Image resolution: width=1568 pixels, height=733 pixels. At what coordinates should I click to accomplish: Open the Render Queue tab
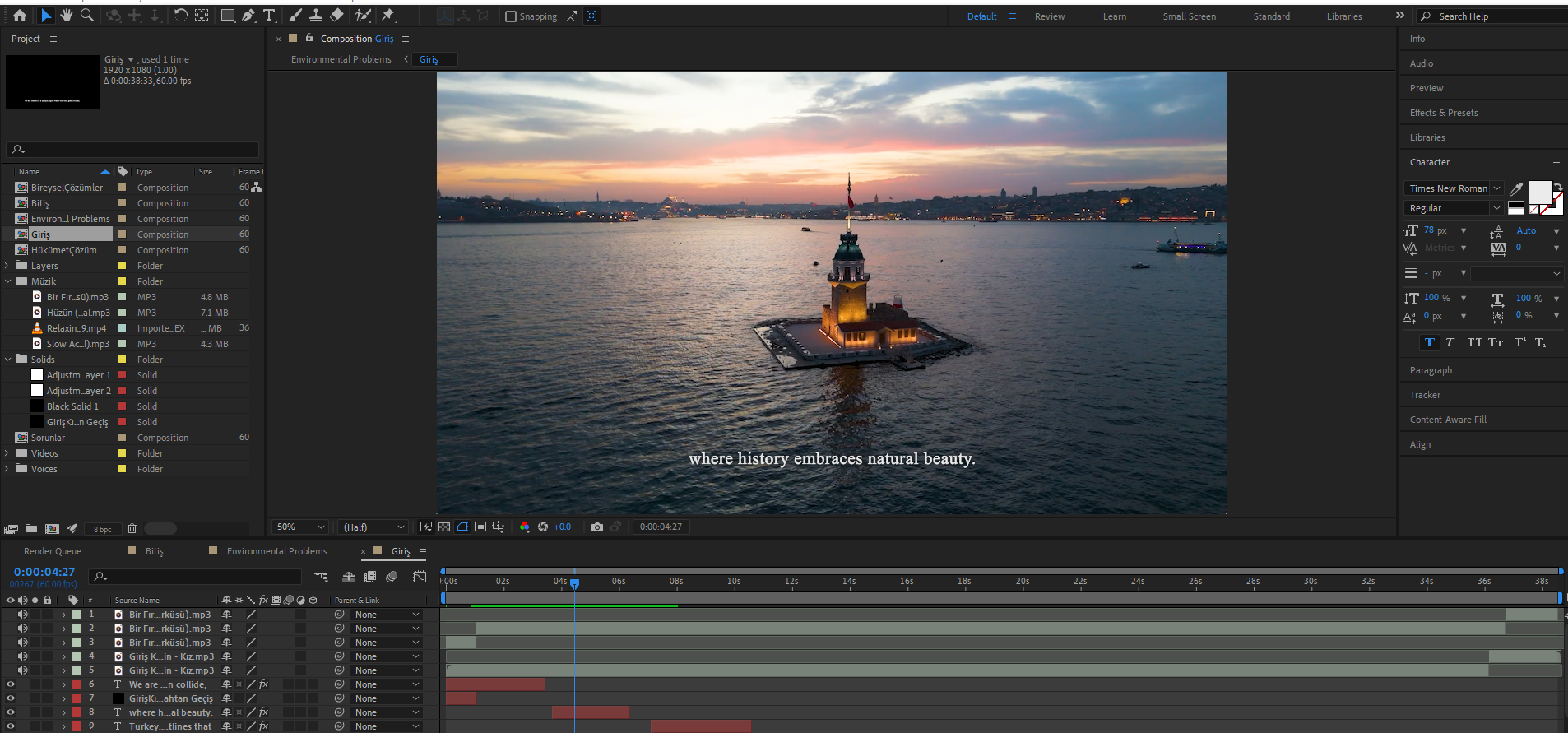tap(53, 551)
